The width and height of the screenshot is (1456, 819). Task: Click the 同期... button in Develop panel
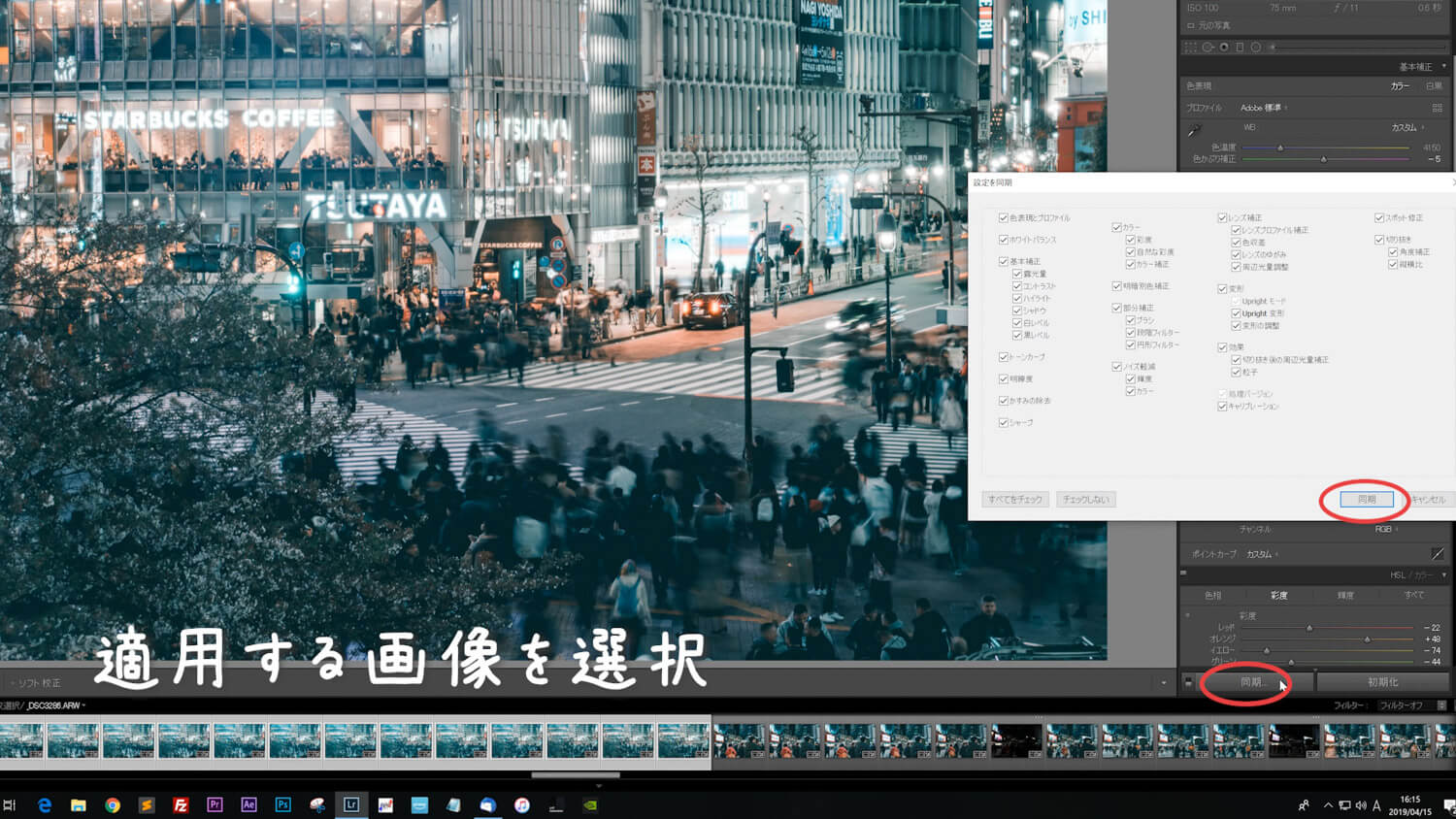coord(1252,682)
